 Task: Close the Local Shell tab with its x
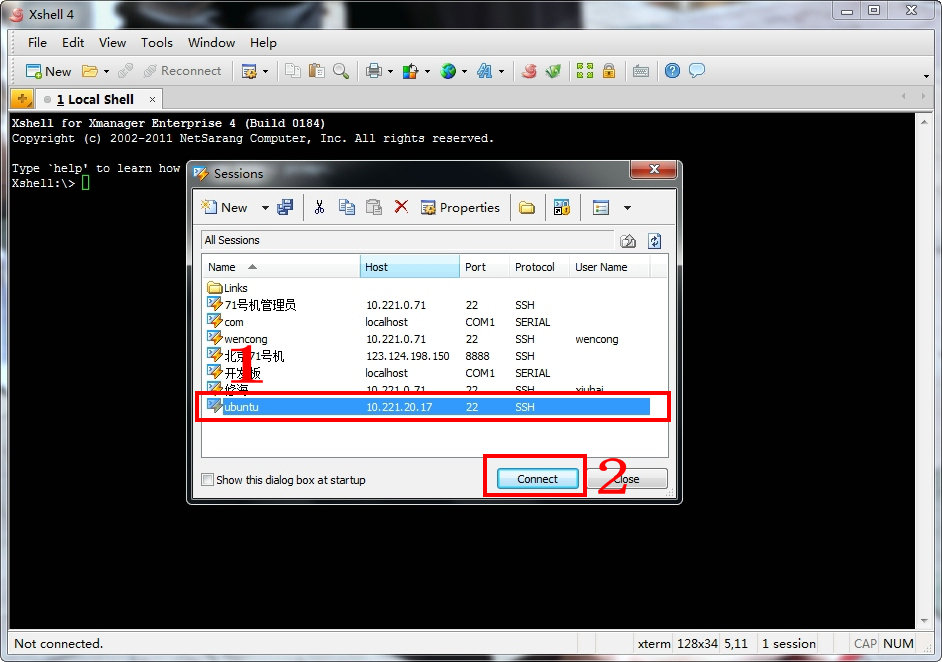(153, 100)
